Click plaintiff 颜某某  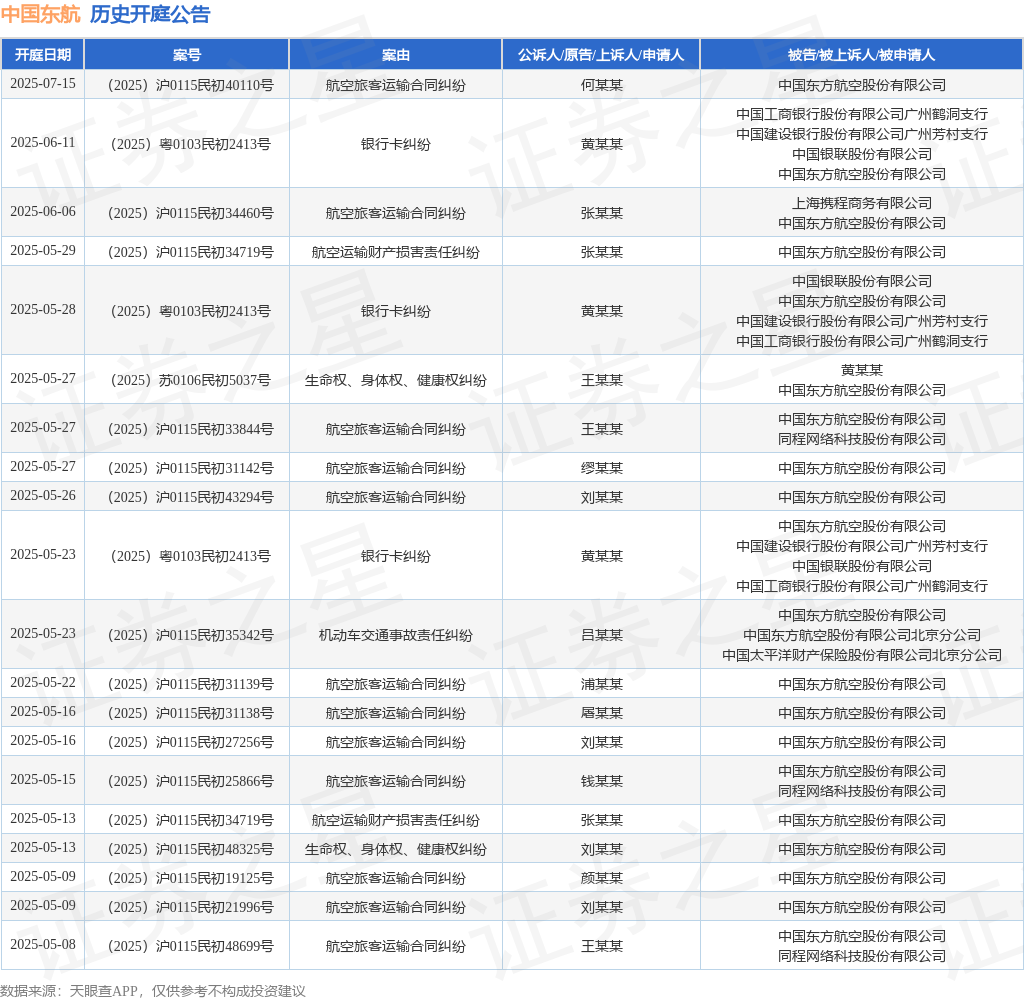(x=601, y=879)
